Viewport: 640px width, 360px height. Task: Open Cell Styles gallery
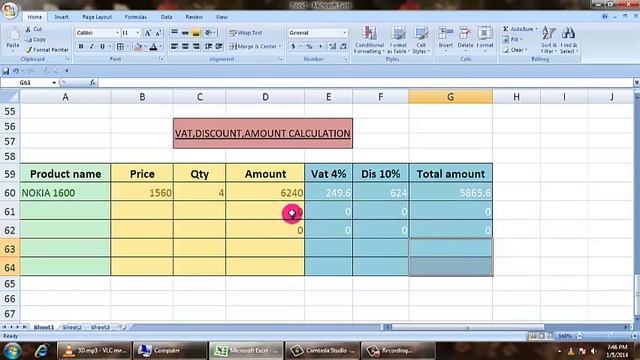[x=420, y=40]
